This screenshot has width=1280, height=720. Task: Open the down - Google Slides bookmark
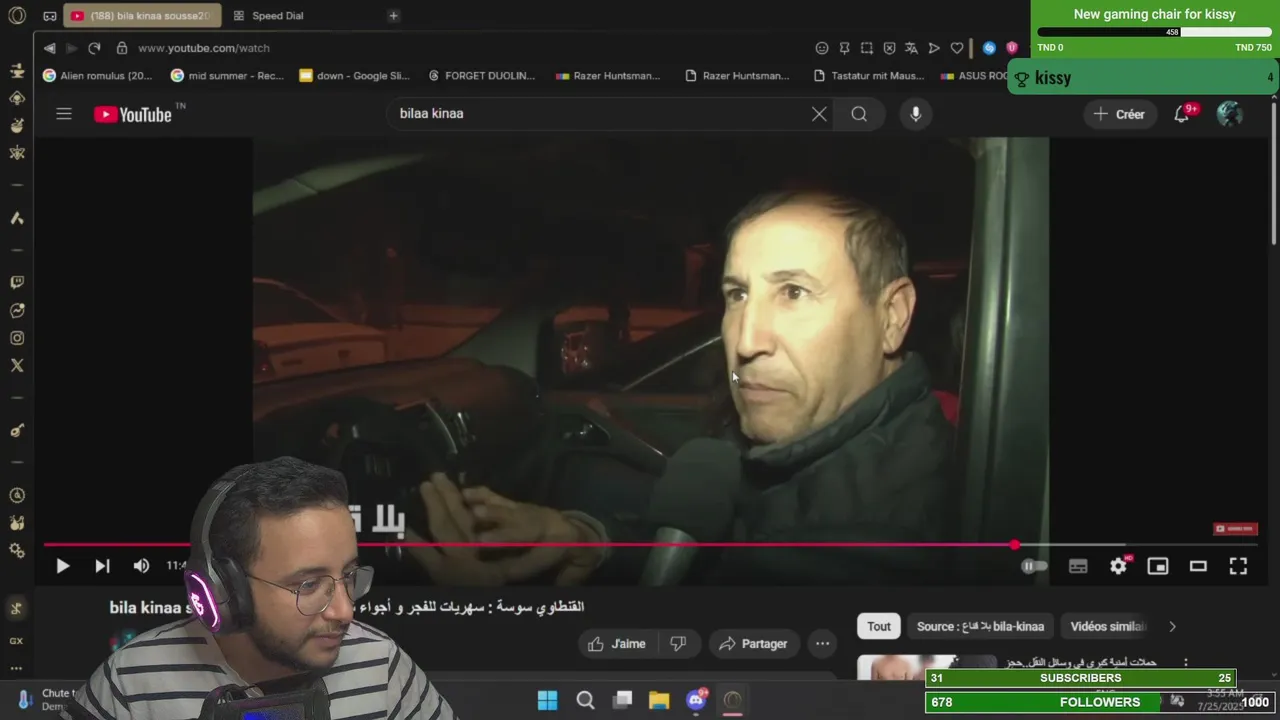(355, 75)
